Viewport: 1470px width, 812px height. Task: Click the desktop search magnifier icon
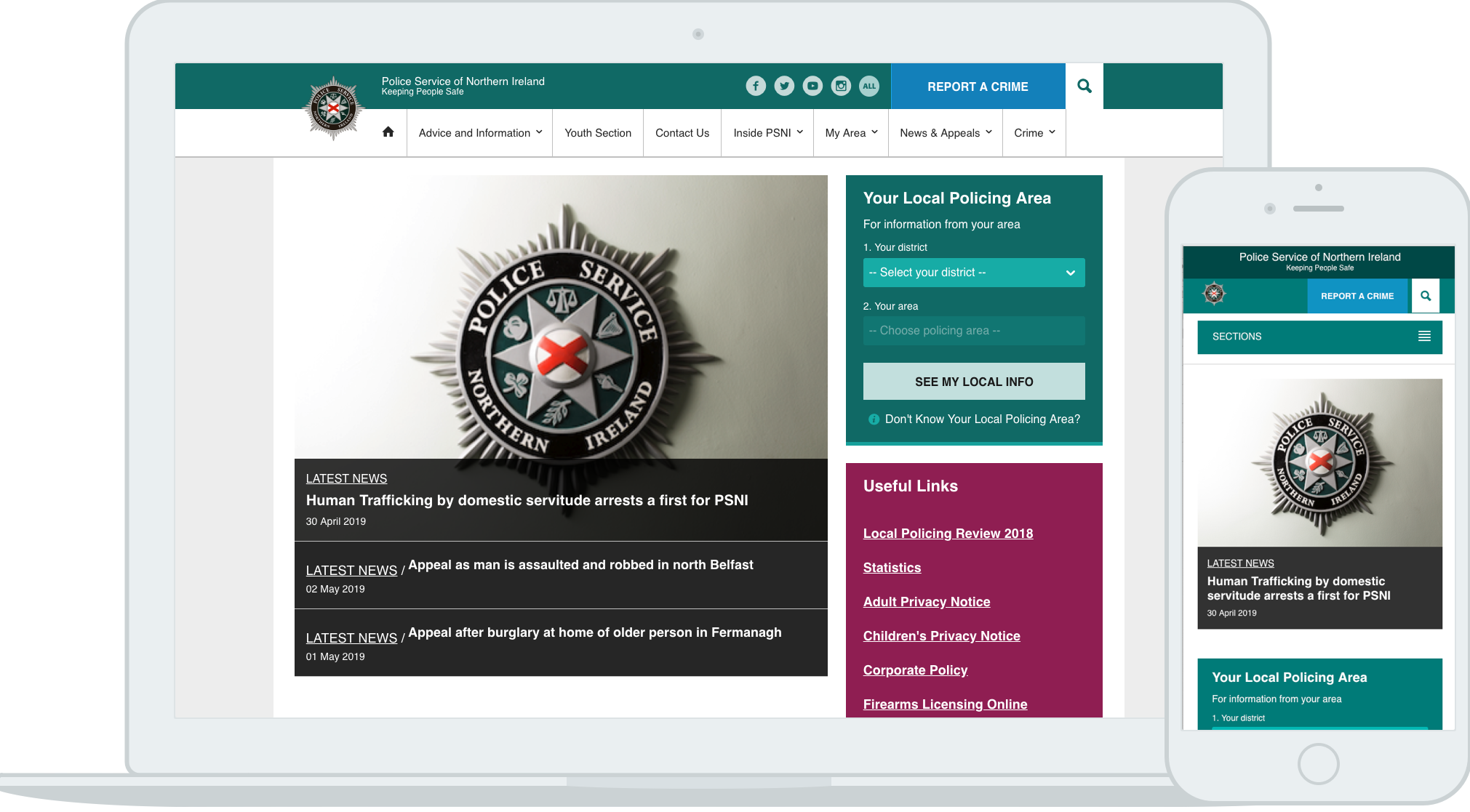[x=1084, y=86]
